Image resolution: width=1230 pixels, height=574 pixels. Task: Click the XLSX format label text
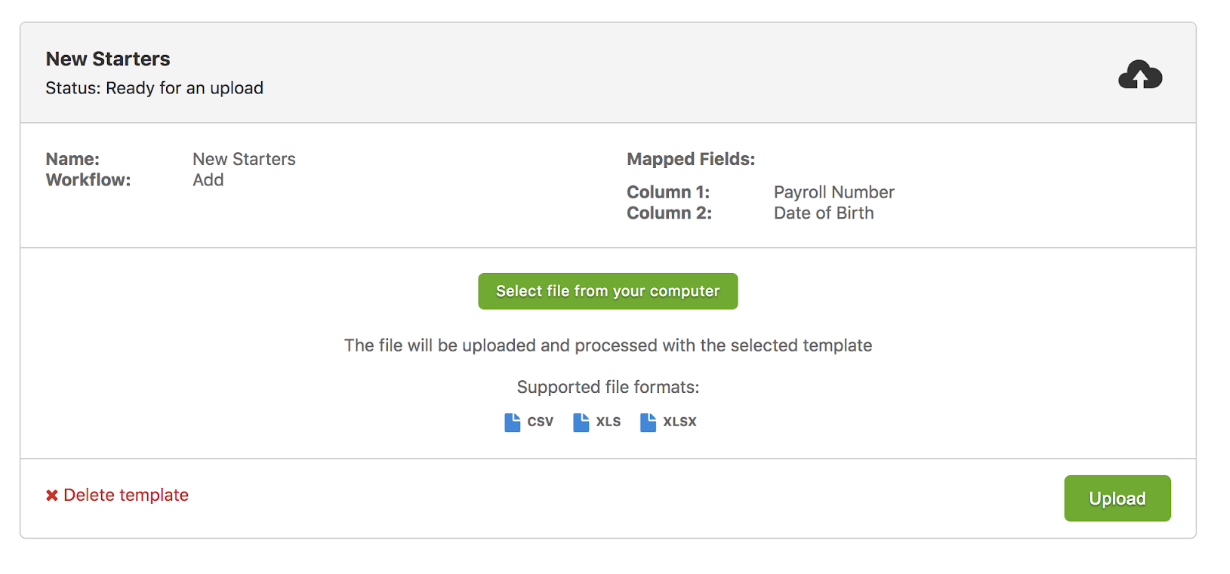680,422
